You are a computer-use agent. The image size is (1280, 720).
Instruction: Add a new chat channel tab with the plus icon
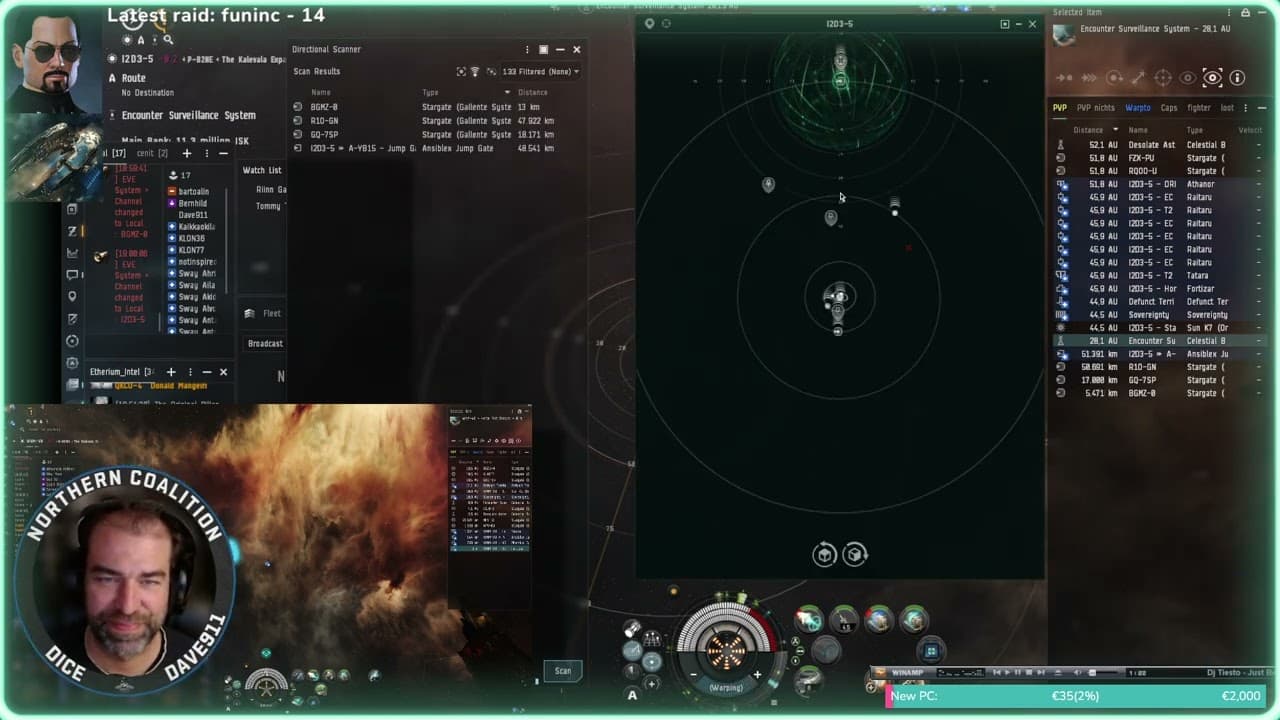click(186, 153)
